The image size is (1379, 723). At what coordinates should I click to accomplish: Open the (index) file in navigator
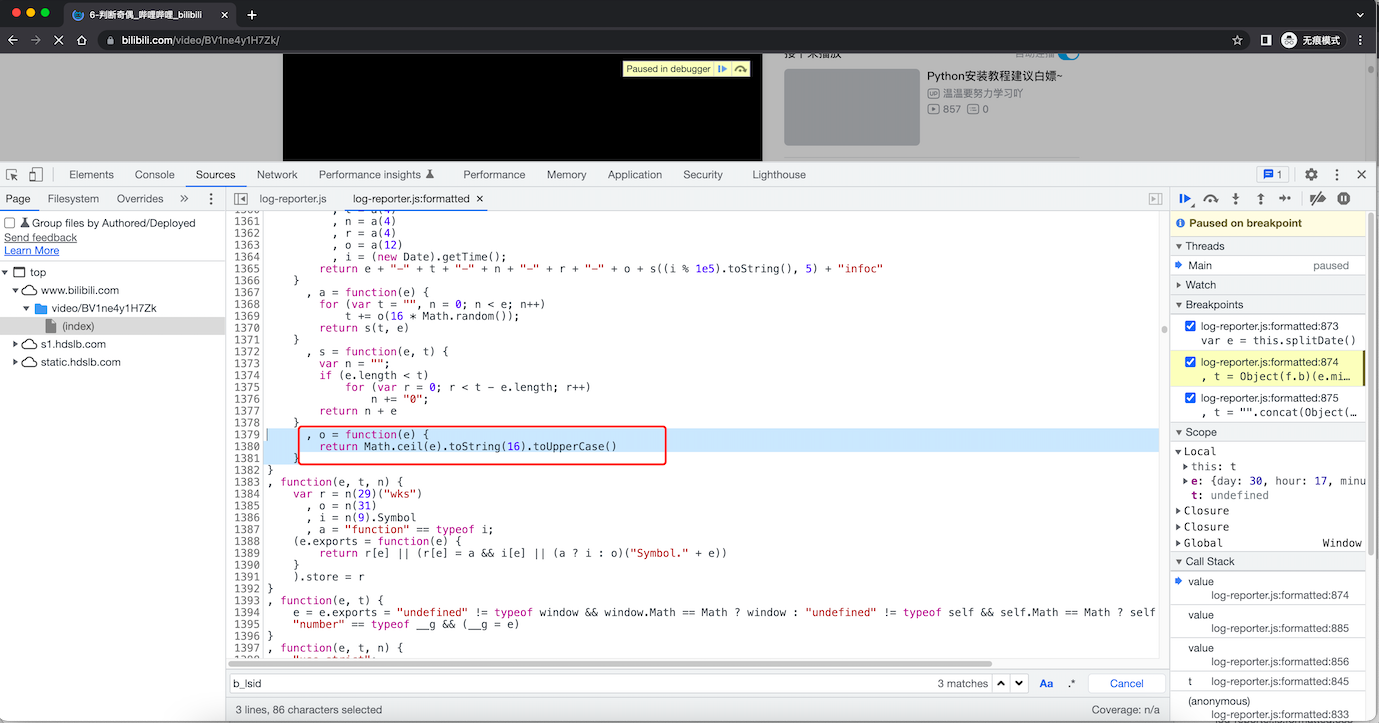click(78, 326)
